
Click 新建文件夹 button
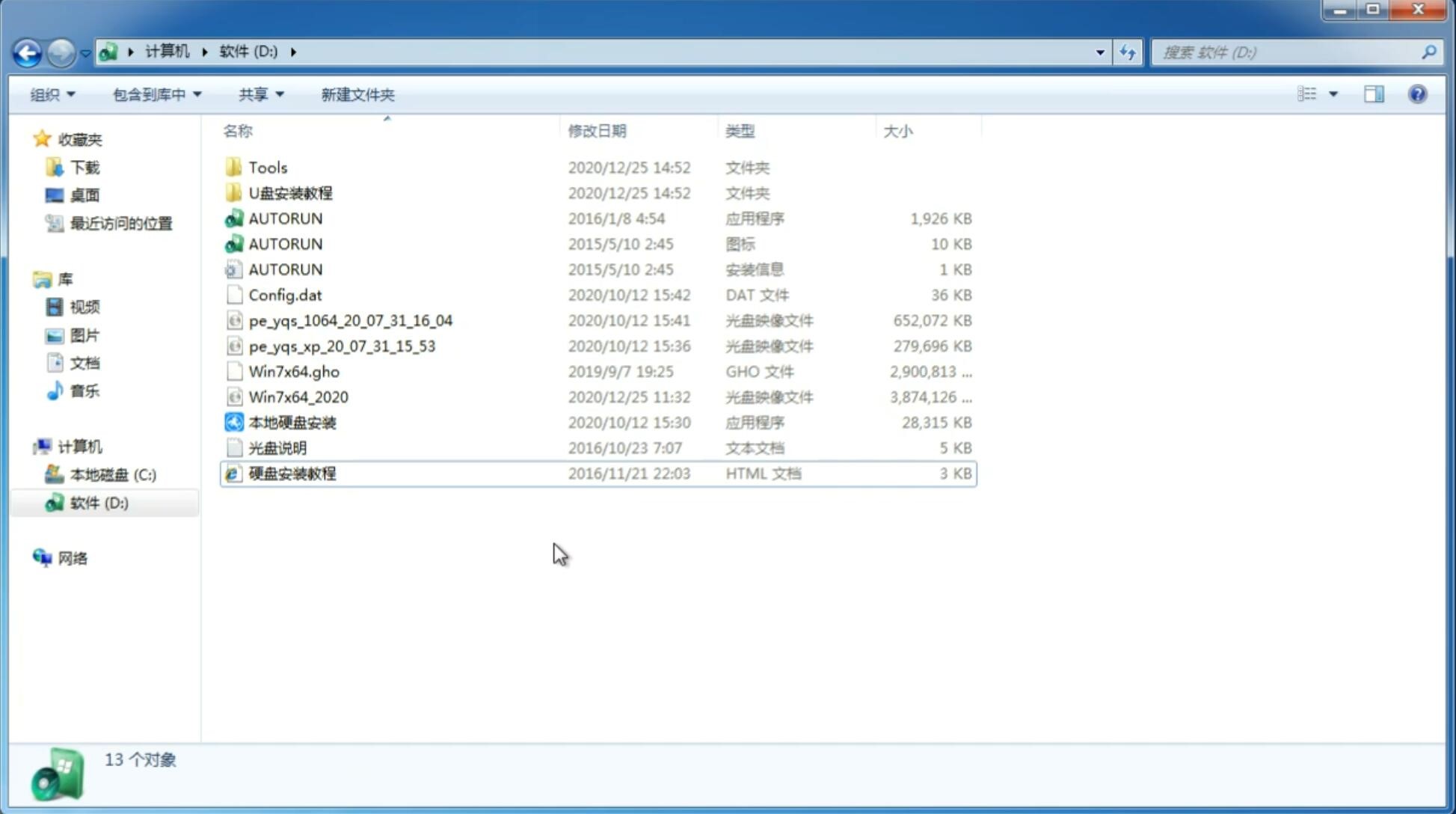click(357, 93)
